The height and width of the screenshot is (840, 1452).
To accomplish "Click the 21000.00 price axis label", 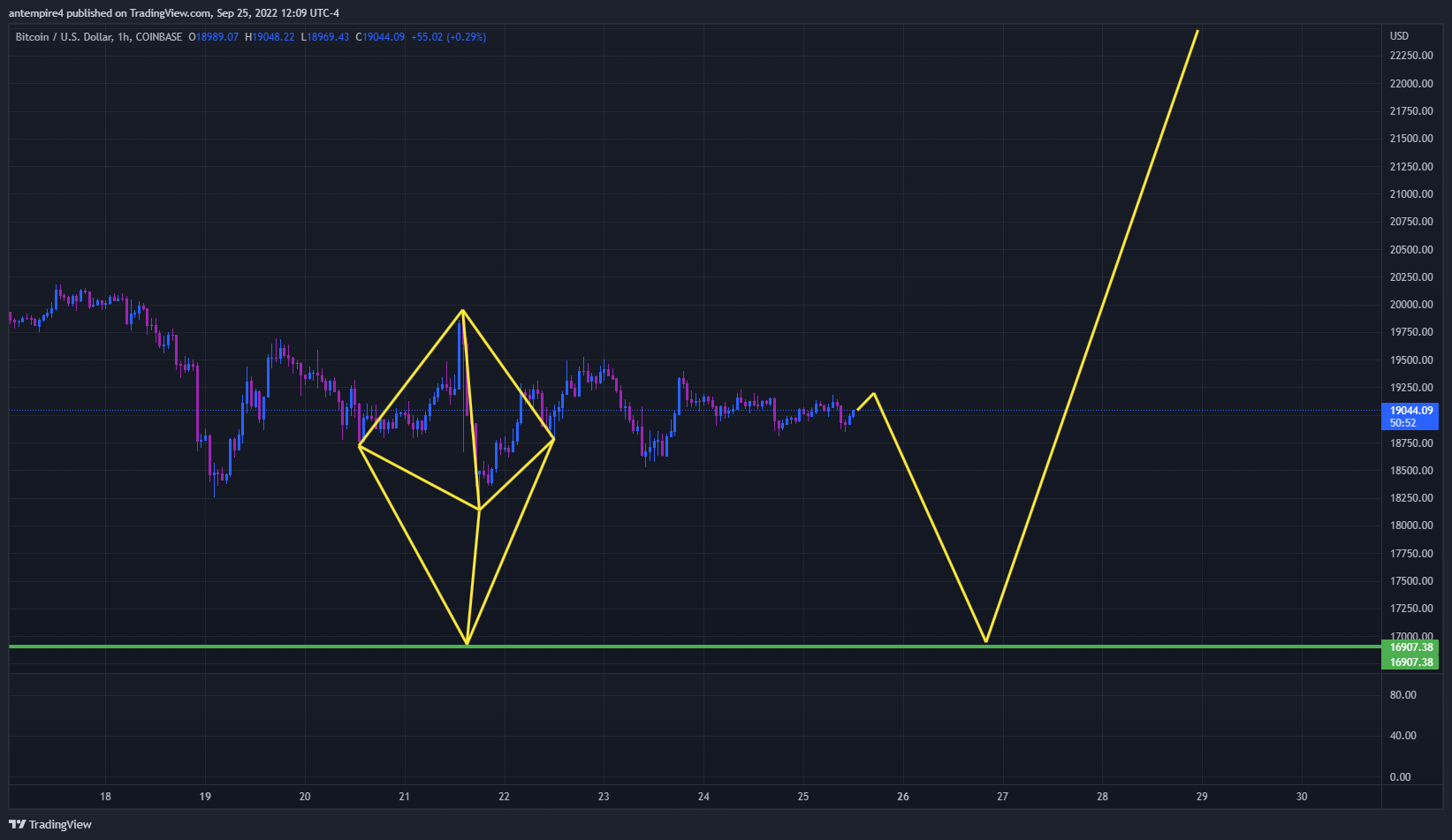I will (1411, 194).
